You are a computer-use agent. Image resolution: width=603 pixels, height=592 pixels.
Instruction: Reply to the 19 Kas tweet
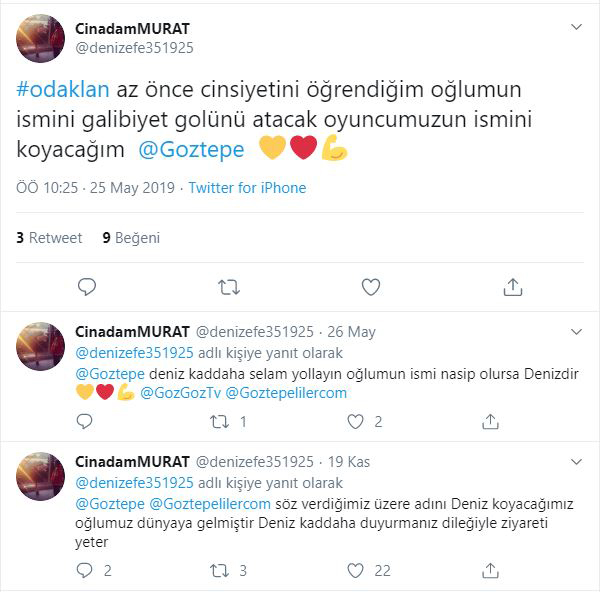(x=84, y=570)
